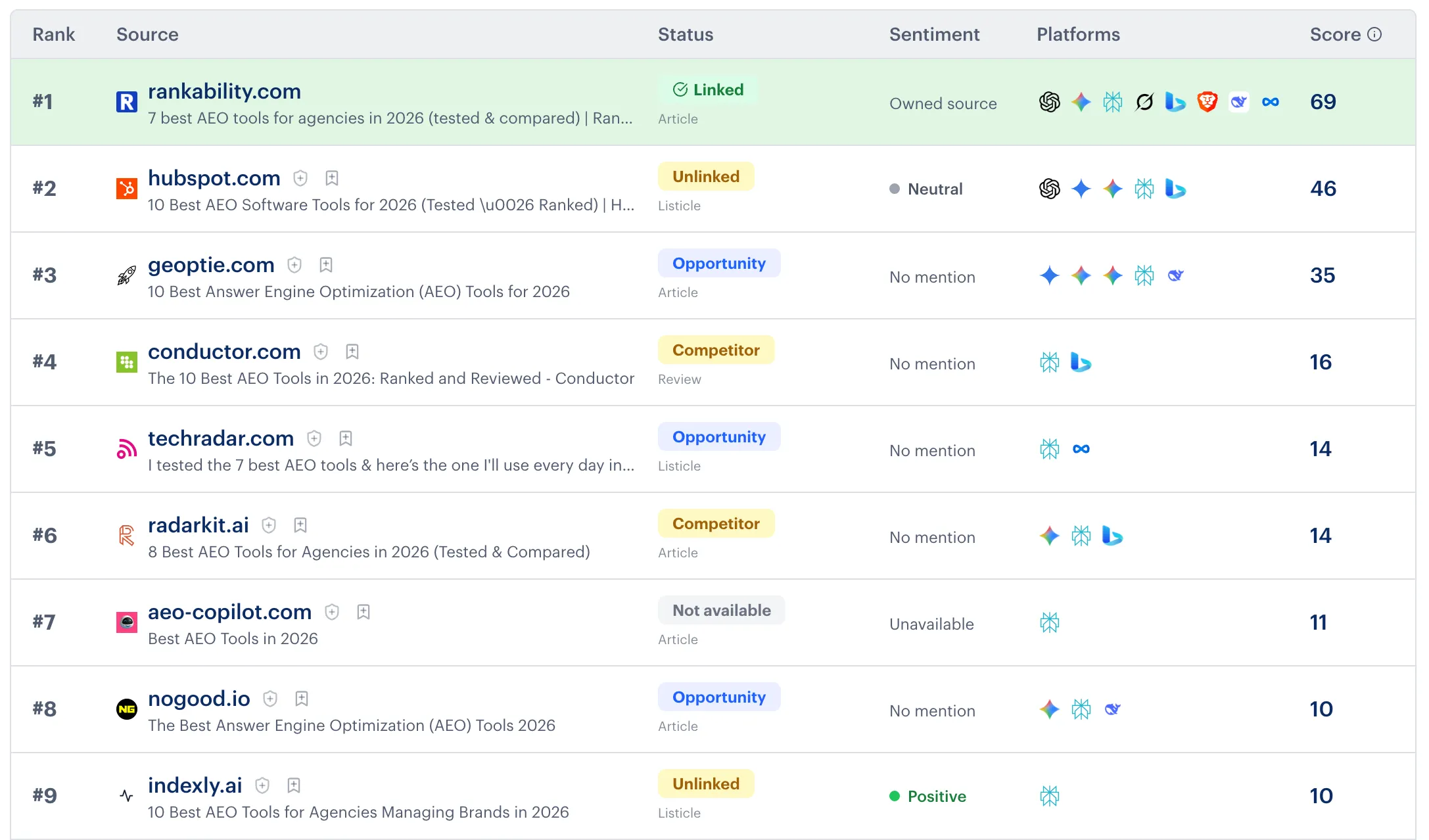Click the score value 69
This screenshot has height=840, width=1429.
1323,102
